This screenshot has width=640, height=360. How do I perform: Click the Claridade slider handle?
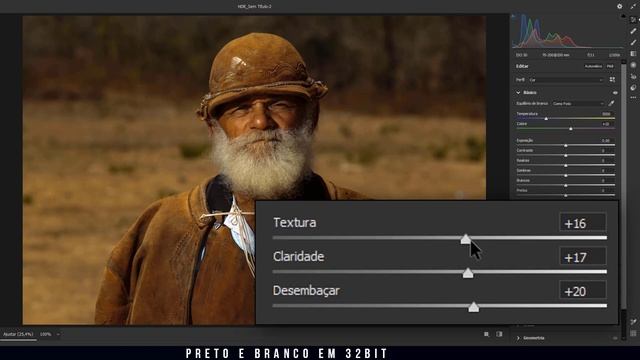[468, 273]
